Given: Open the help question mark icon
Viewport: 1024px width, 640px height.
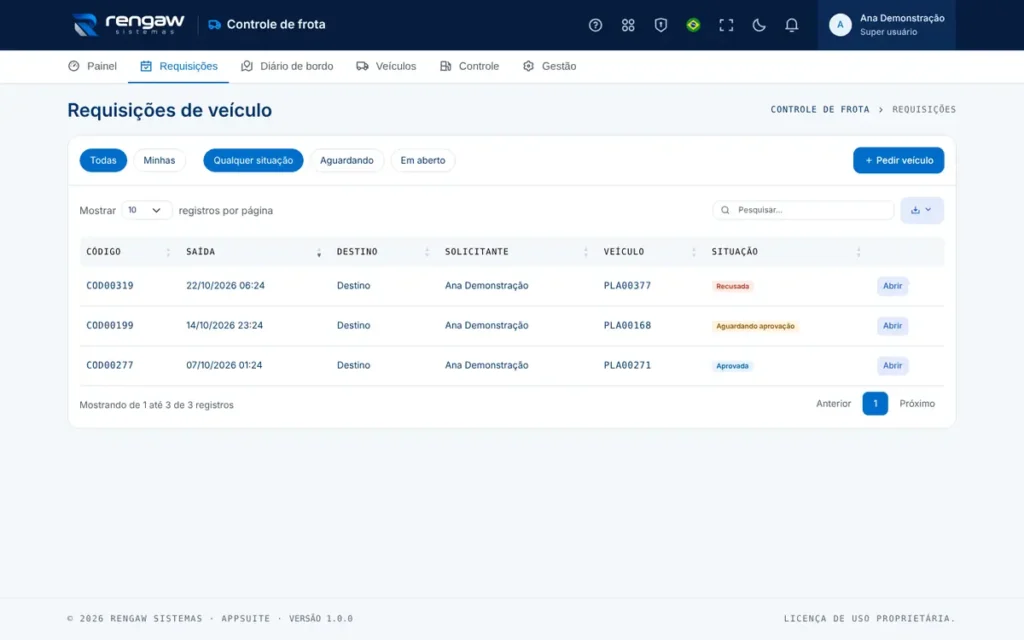Looking at the screenshot, I should [x=595, y=25].
